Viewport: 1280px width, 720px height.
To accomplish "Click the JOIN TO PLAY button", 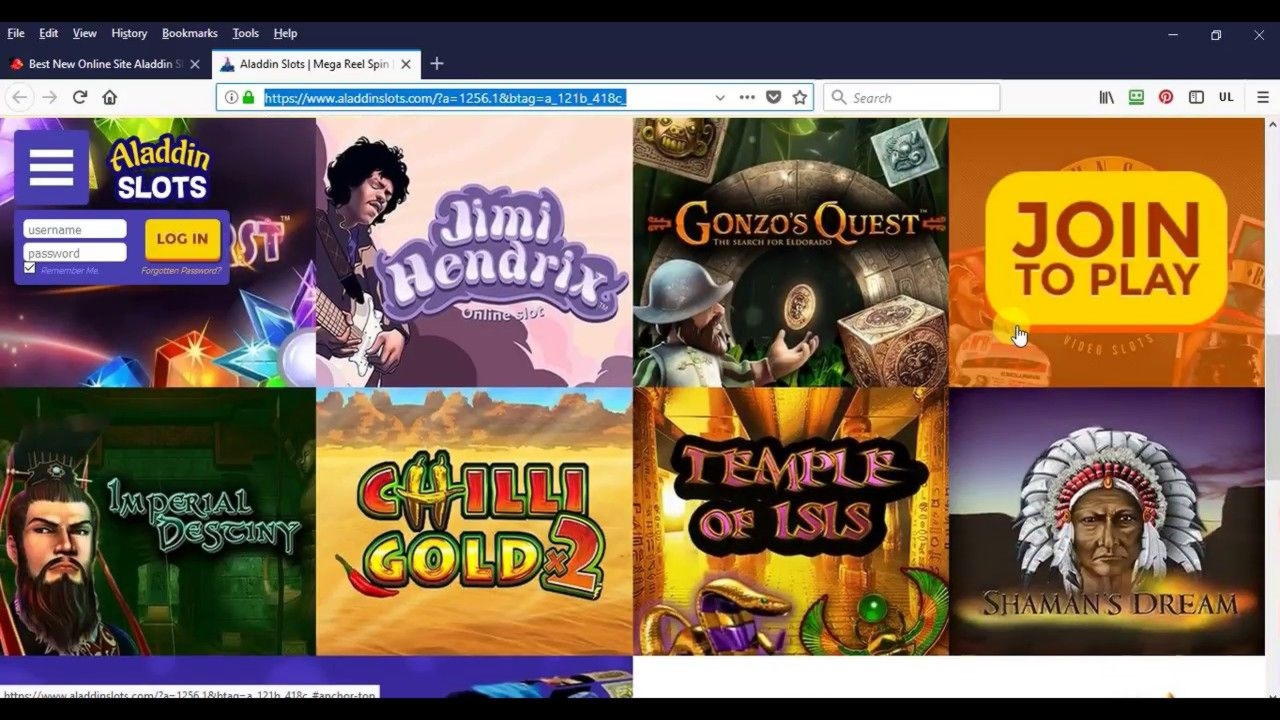I will (1106, 249).
